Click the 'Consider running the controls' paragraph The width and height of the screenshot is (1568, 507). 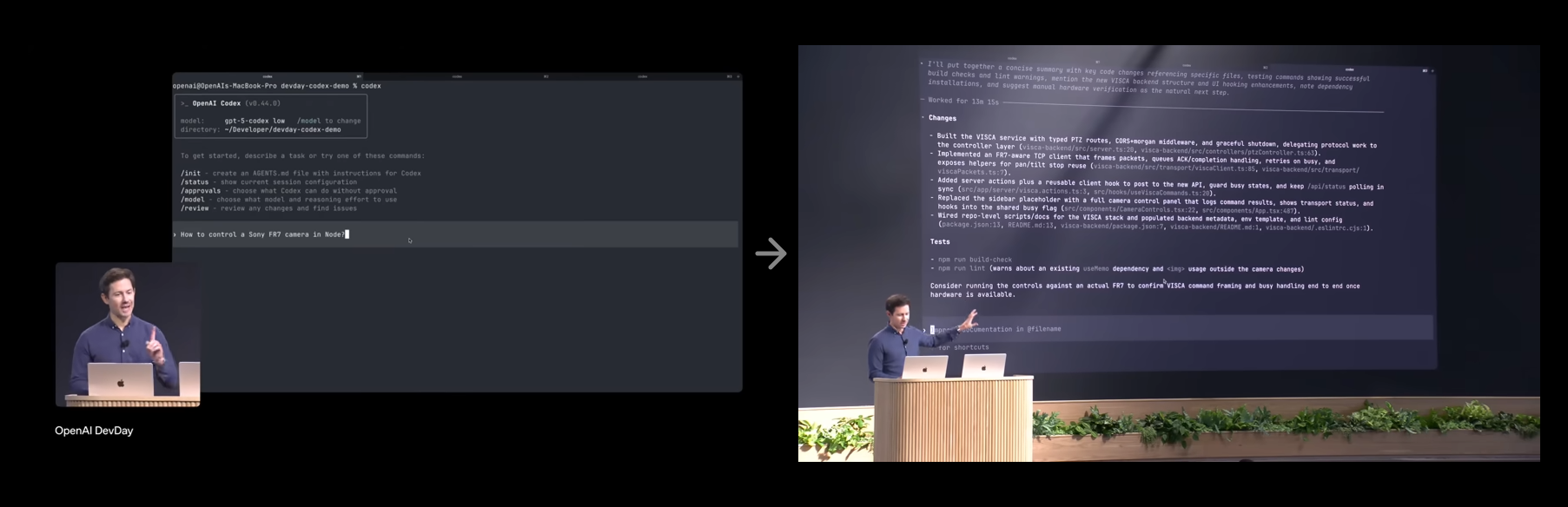(1145, 290)
